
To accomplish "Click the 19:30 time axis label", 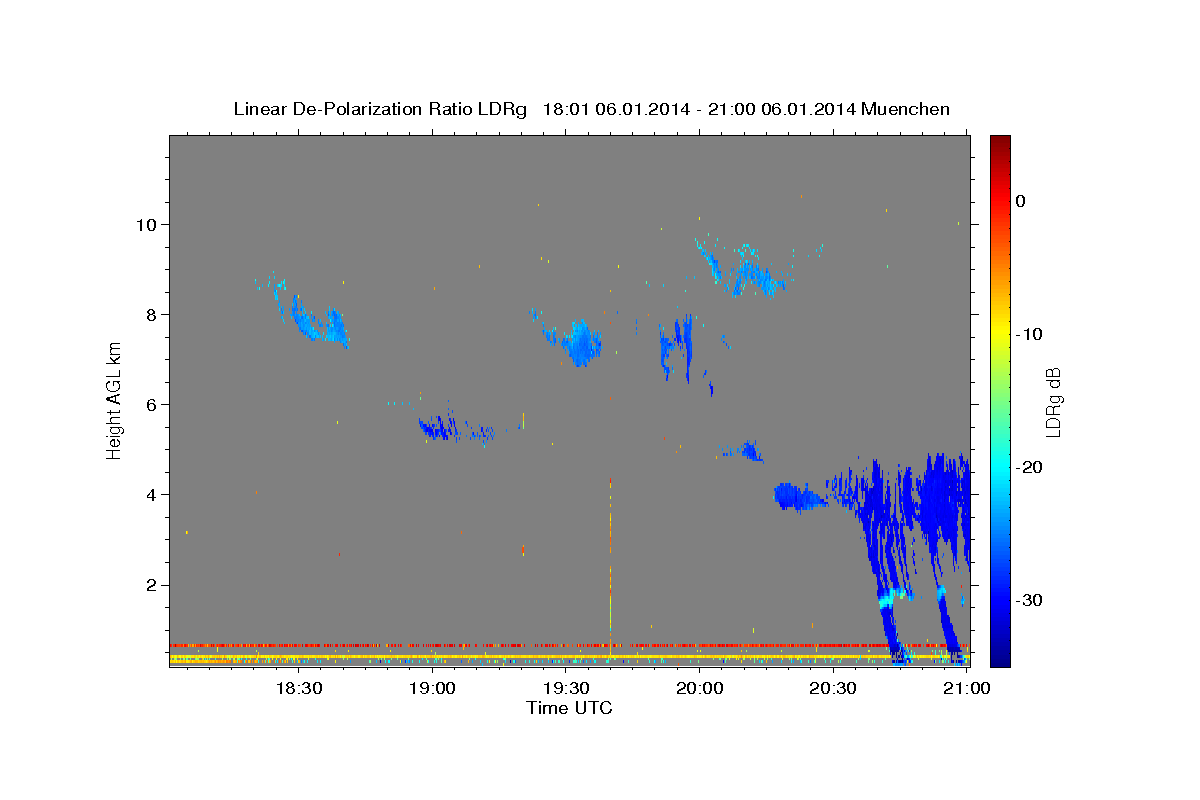I will pyautogui.click(x=566, y=688).
